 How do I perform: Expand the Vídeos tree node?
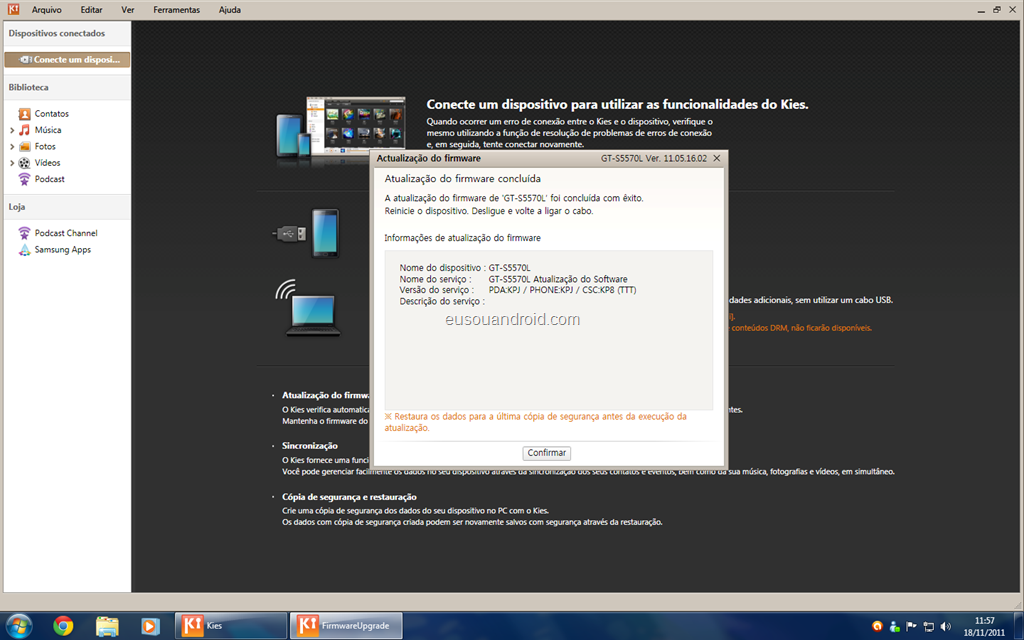click(x=12, y=163)
